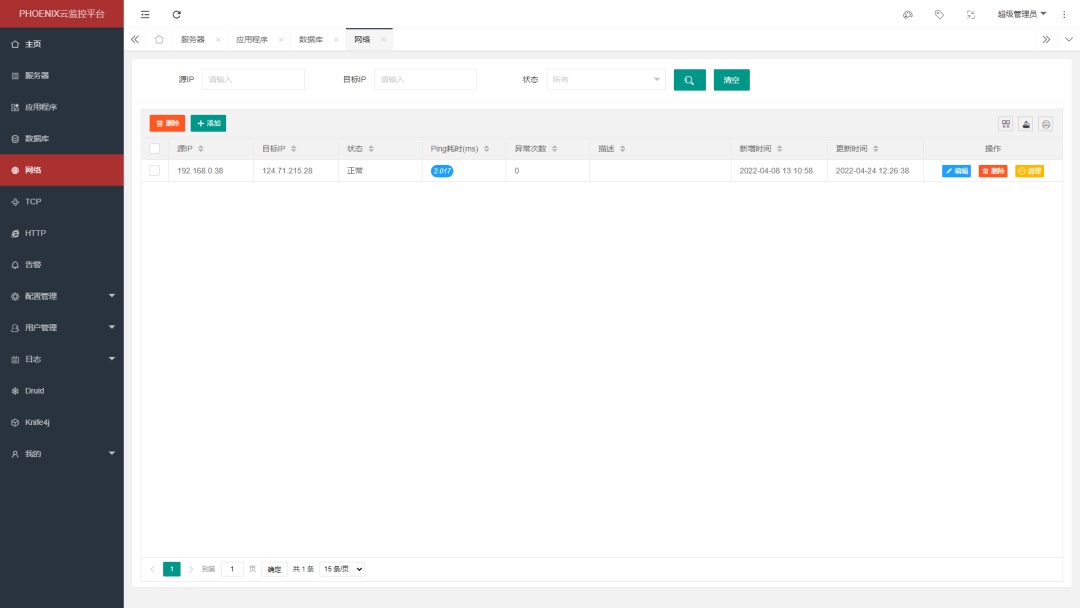The width and height of the screenshot is (1080, 608).
Task: Open page size 15 条/页 dropdown
Action: 342,569
